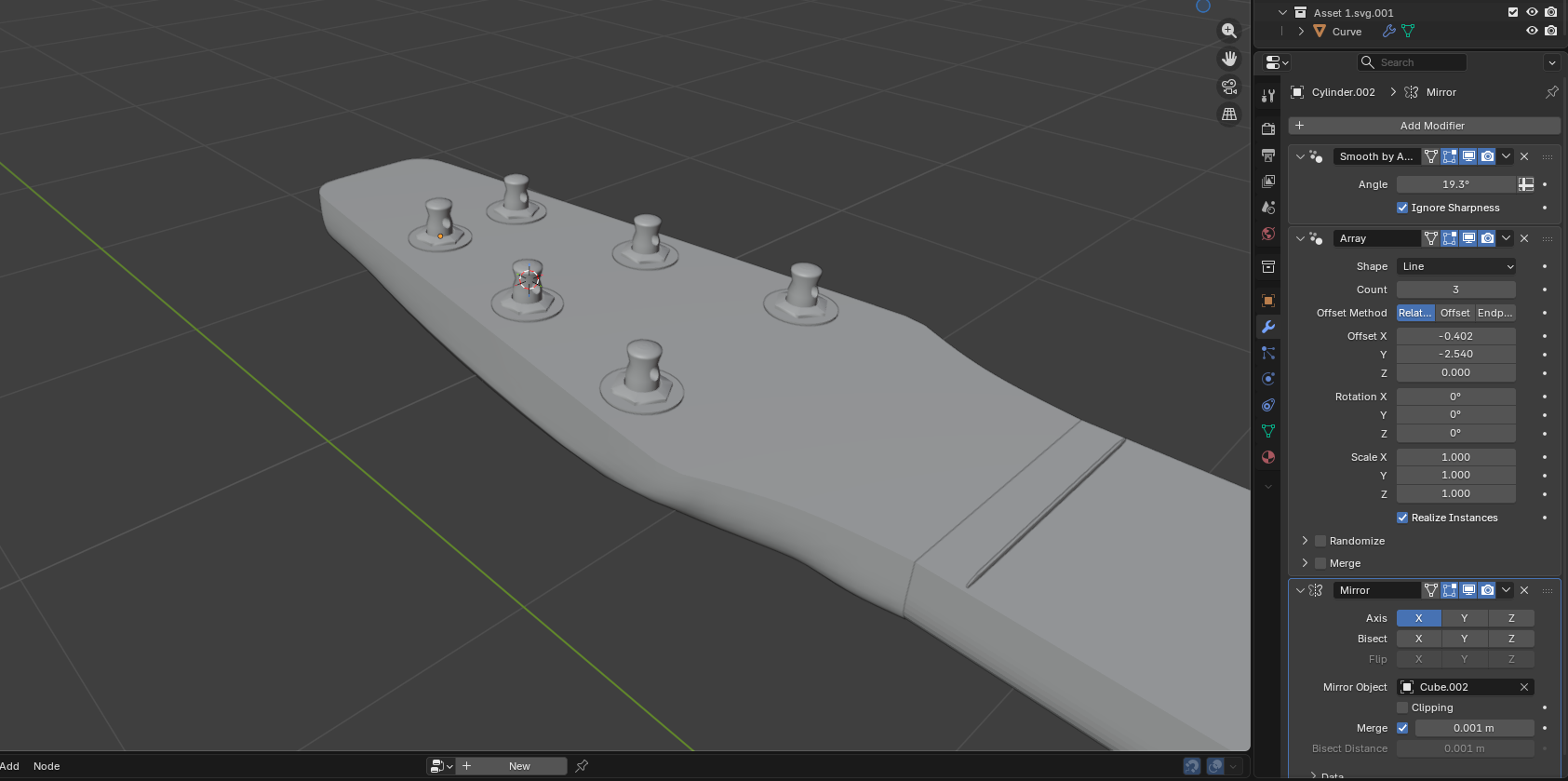Open the Material properties tab
The image size is (1568, 781).
pyautogui.click(x=1267, y=457)
